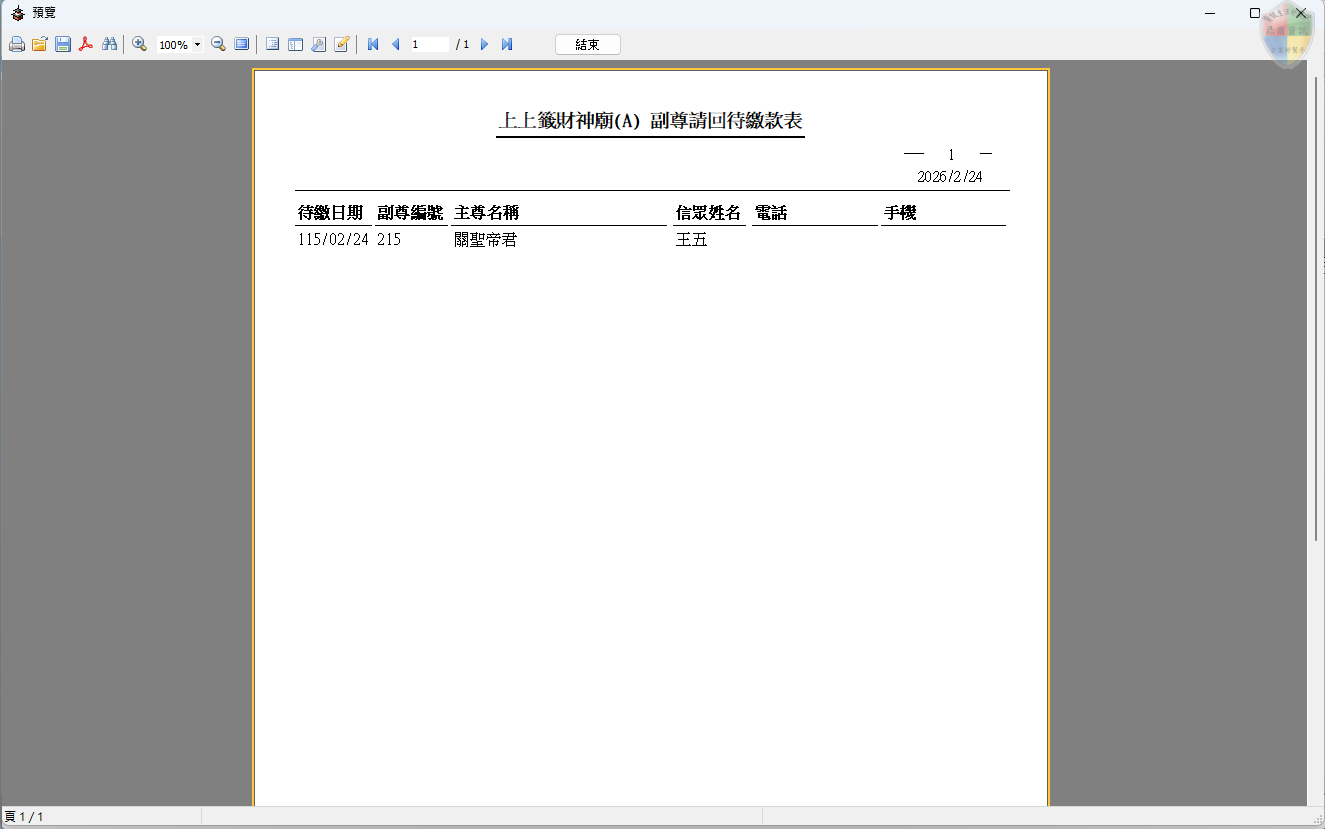Image resolution: width=1325 pixels, height=829 pixels.
Task: Open Find with the binoculars icon
Action: (110, 45)
